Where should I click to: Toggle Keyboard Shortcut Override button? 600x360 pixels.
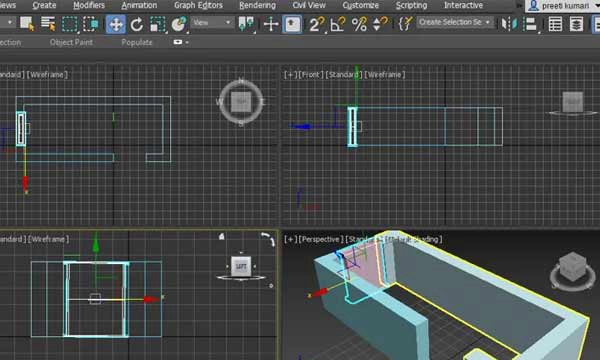tap(292, 24)
